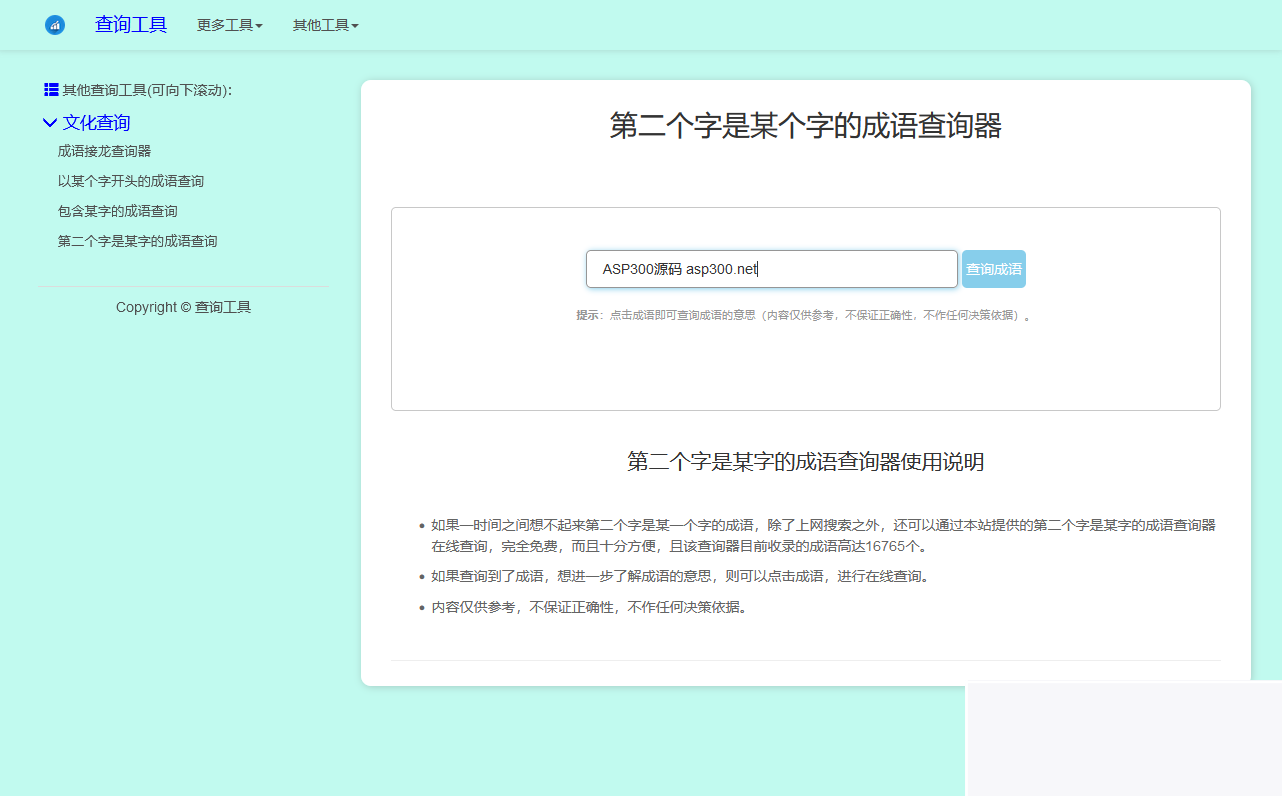Viewport: 1282px width, 796px height.
Task: Click the hint text below the search box
Action: point(806,314)
